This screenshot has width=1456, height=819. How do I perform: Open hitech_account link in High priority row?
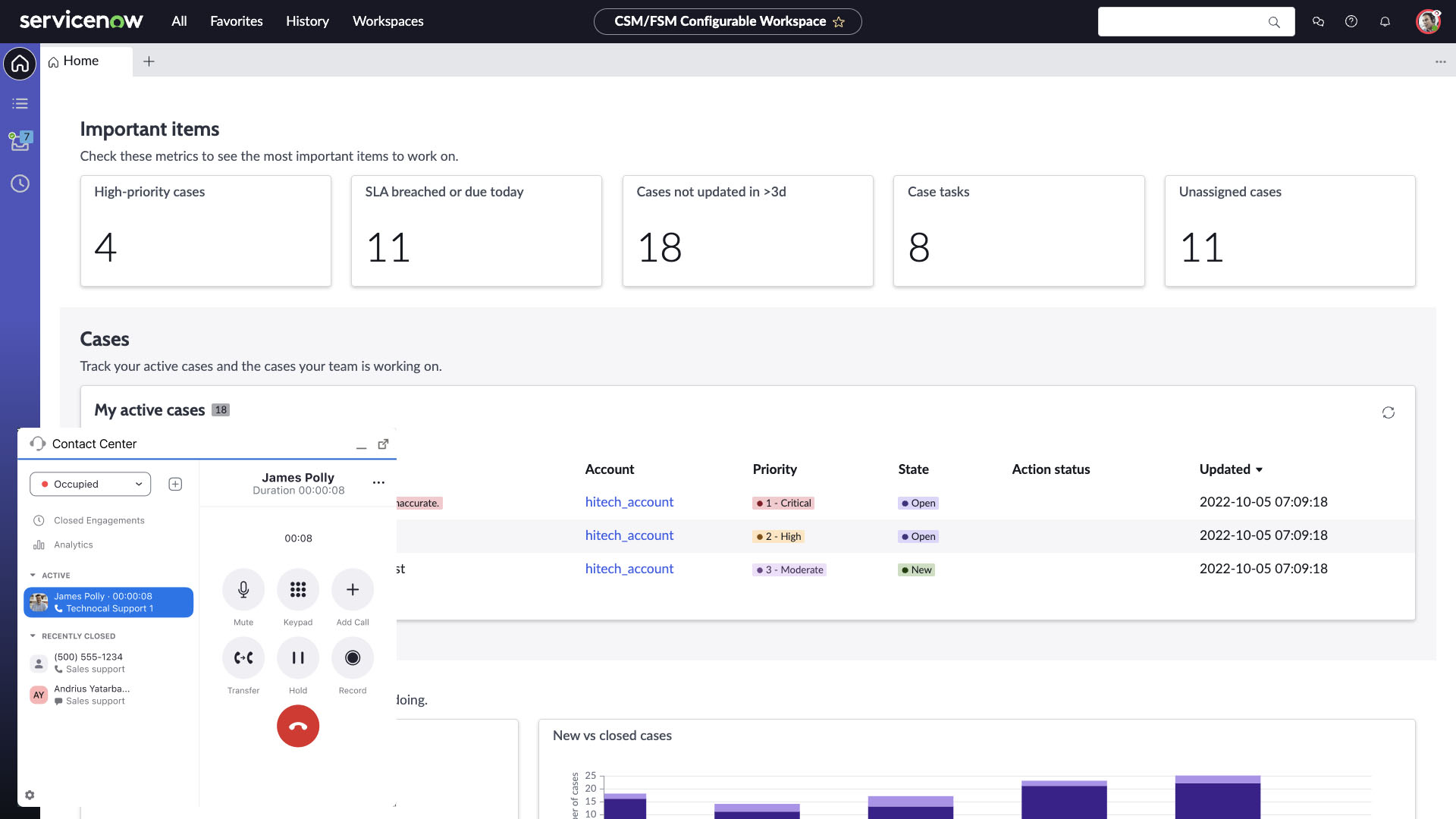629,535
